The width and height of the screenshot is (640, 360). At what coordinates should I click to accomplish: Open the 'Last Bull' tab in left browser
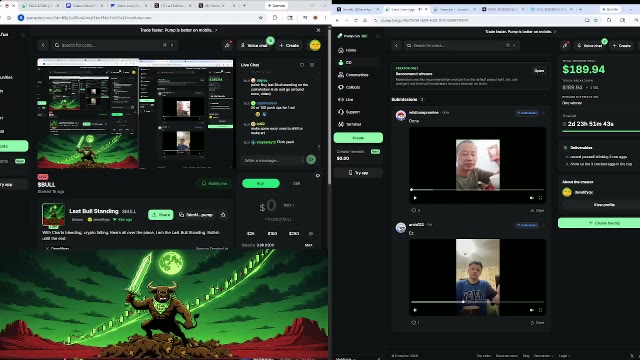coord(173,6)
